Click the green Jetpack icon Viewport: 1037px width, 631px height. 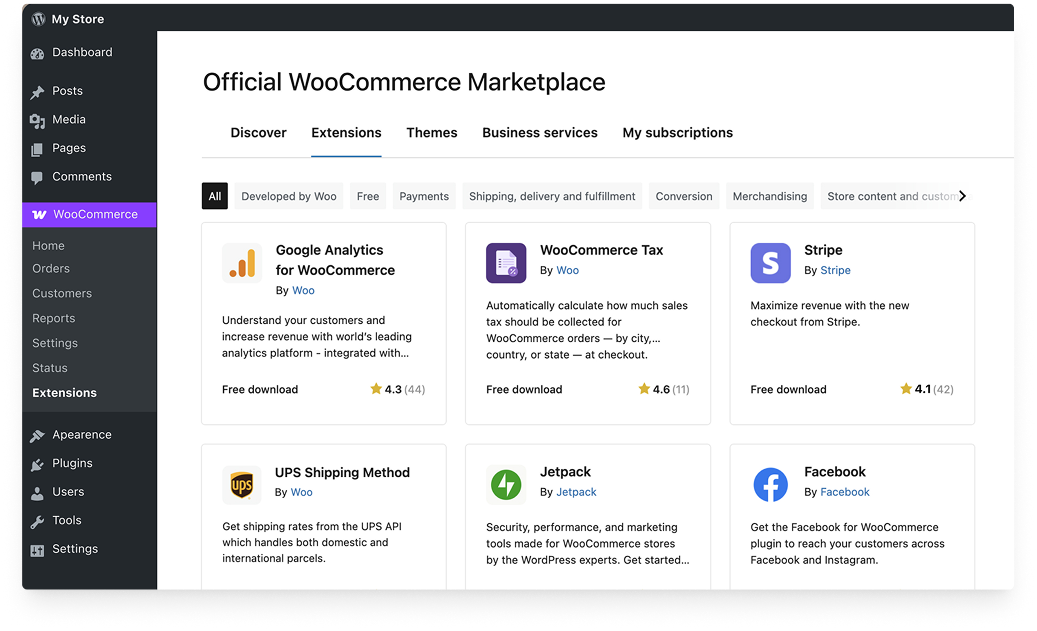coord(506,485)
